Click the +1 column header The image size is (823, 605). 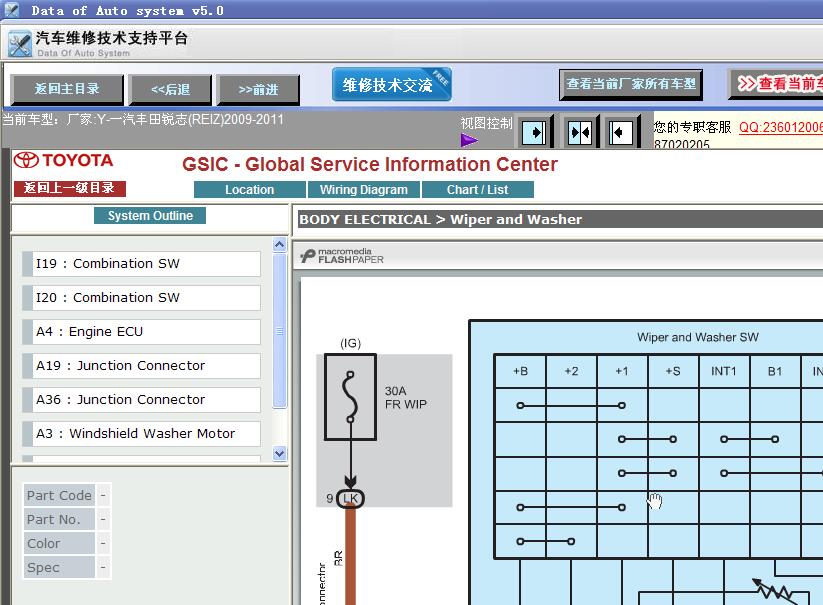click(622, 372)
